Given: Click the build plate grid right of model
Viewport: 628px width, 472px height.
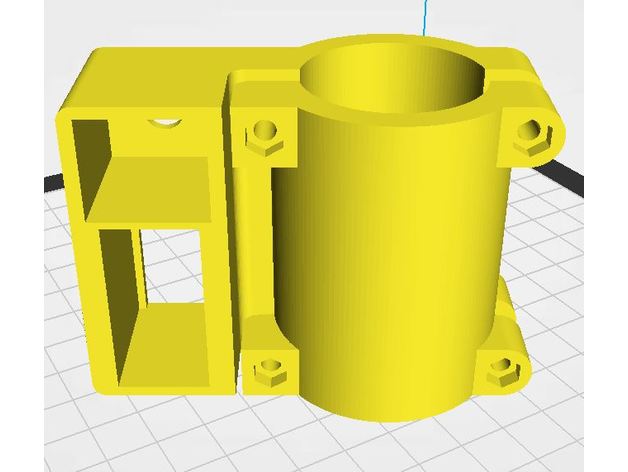Looking at the screenshot, I should point(570,300).
